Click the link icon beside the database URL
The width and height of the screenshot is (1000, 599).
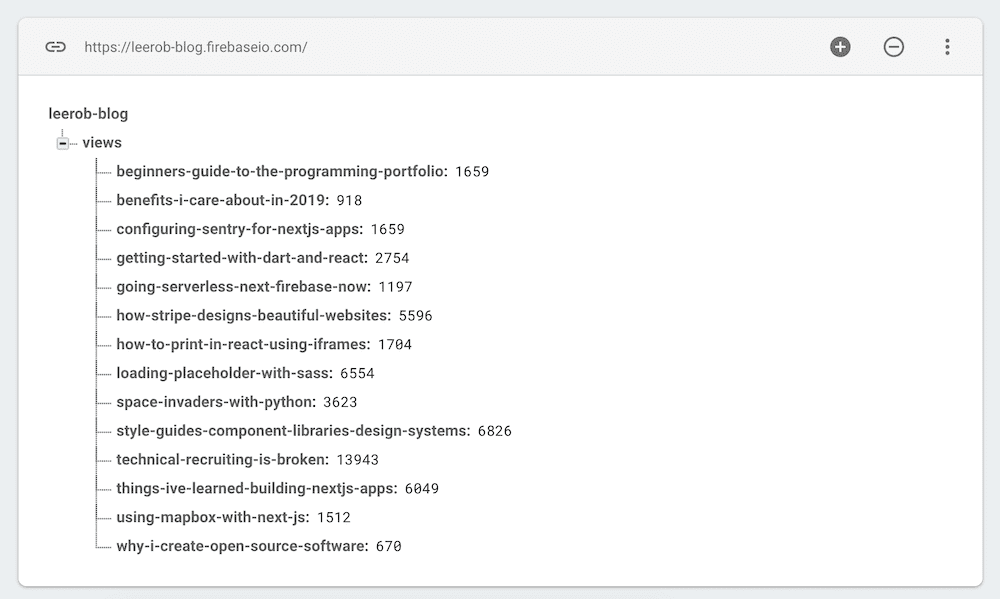[x=56, y=46]
